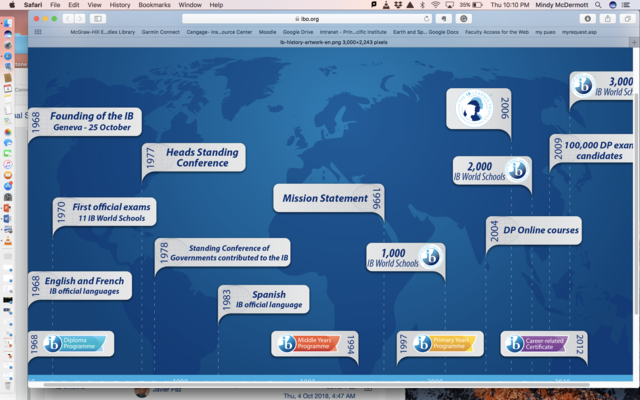Open the History menu
640x400 pixels.
click(x=120, y=5)
